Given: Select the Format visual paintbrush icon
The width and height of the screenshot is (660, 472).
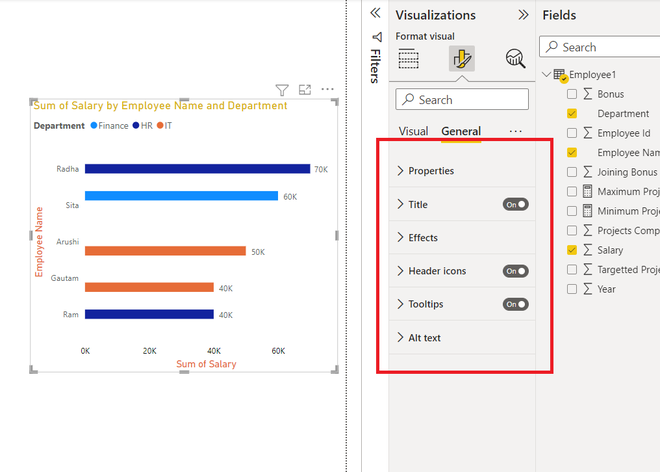Looking at the screenshot, I should [x=462, y=59].
